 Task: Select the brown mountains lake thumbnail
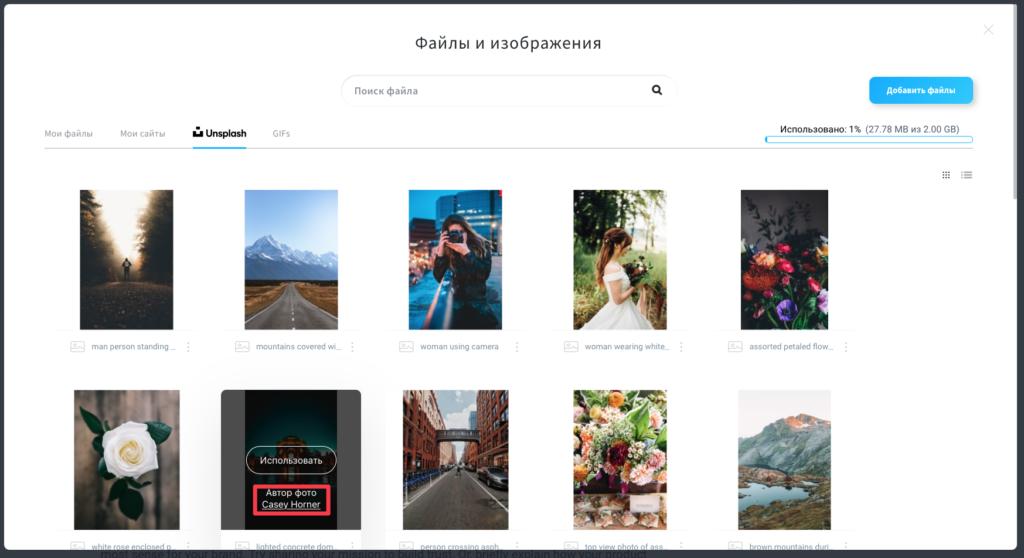(784, 460)
